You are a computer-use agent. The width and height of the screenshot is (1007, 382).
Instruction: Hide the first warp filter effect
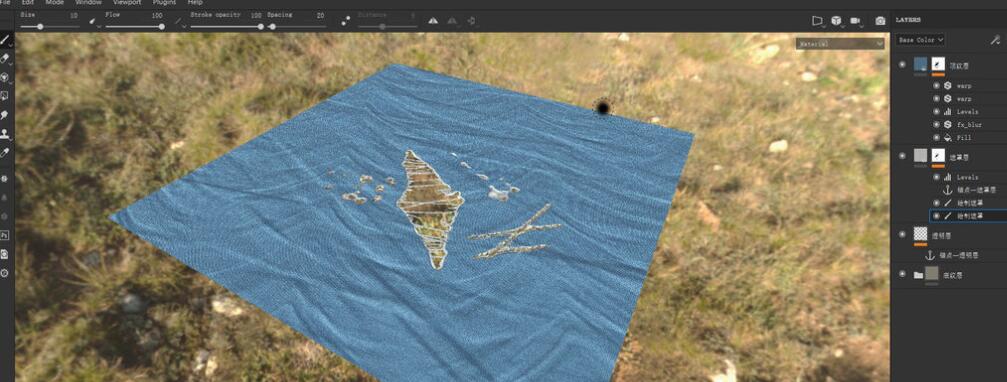point(936,85)
